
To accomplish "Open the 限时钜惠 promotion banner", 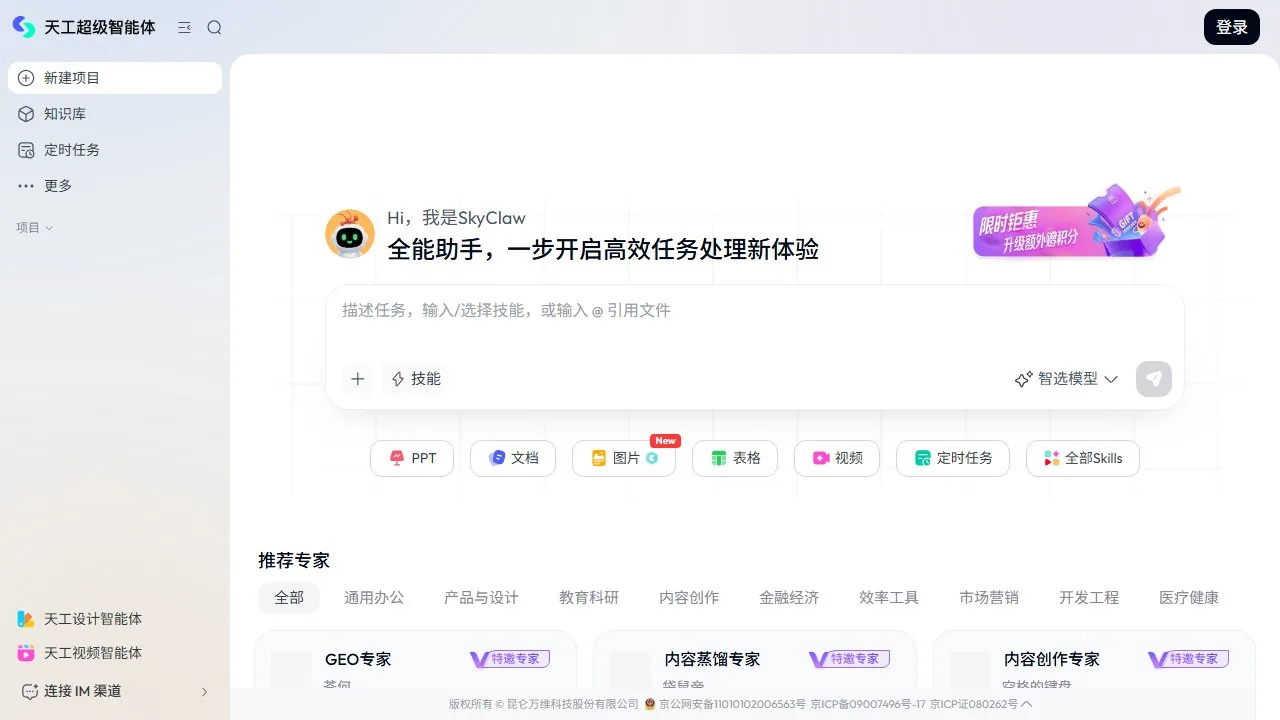I will coord(1075,223).
